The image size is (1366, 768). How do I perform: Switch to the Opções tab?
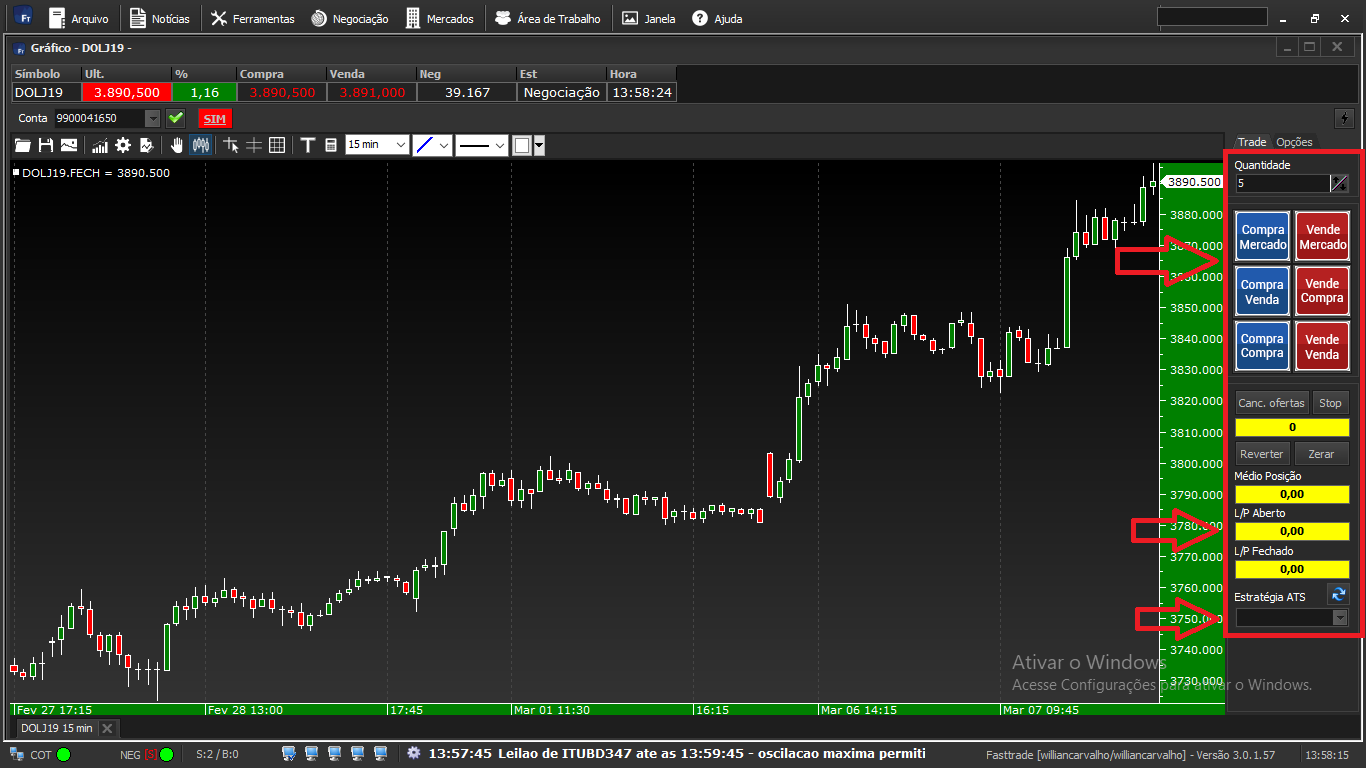(1294, 142)
